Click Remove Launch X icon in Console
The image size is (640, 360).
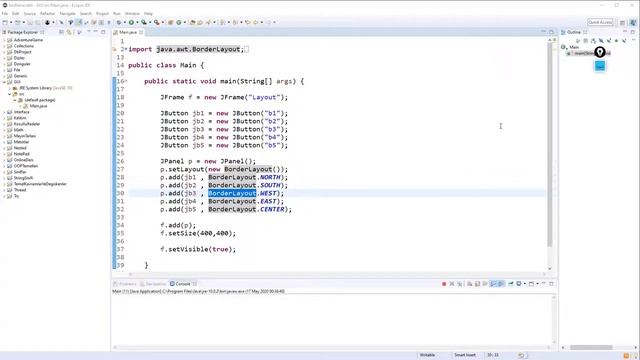pyautogui.click(x=452, y=284)
